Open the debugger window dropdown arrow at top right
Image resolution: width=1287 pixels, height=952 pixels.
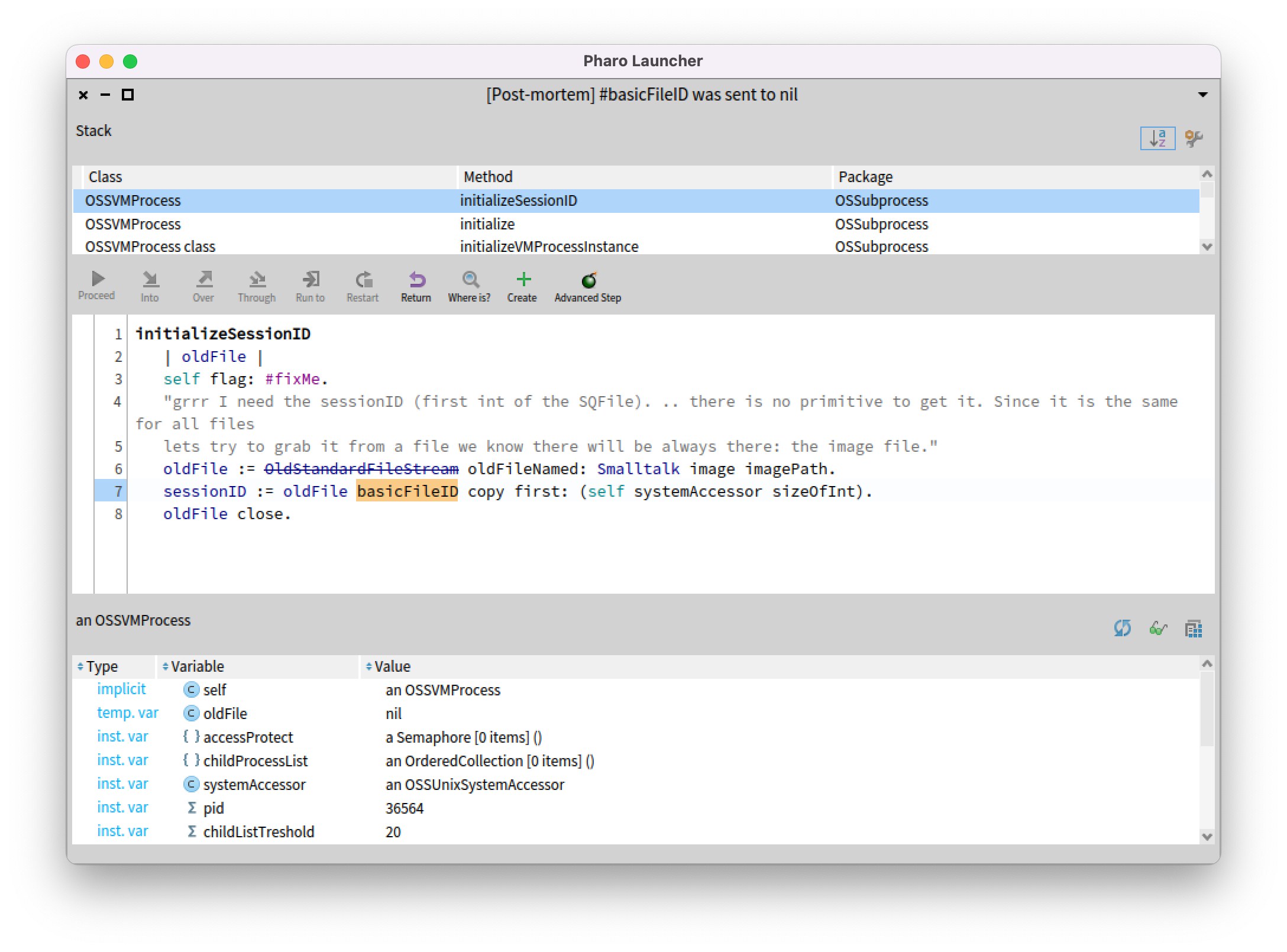tap(1202, 95)
